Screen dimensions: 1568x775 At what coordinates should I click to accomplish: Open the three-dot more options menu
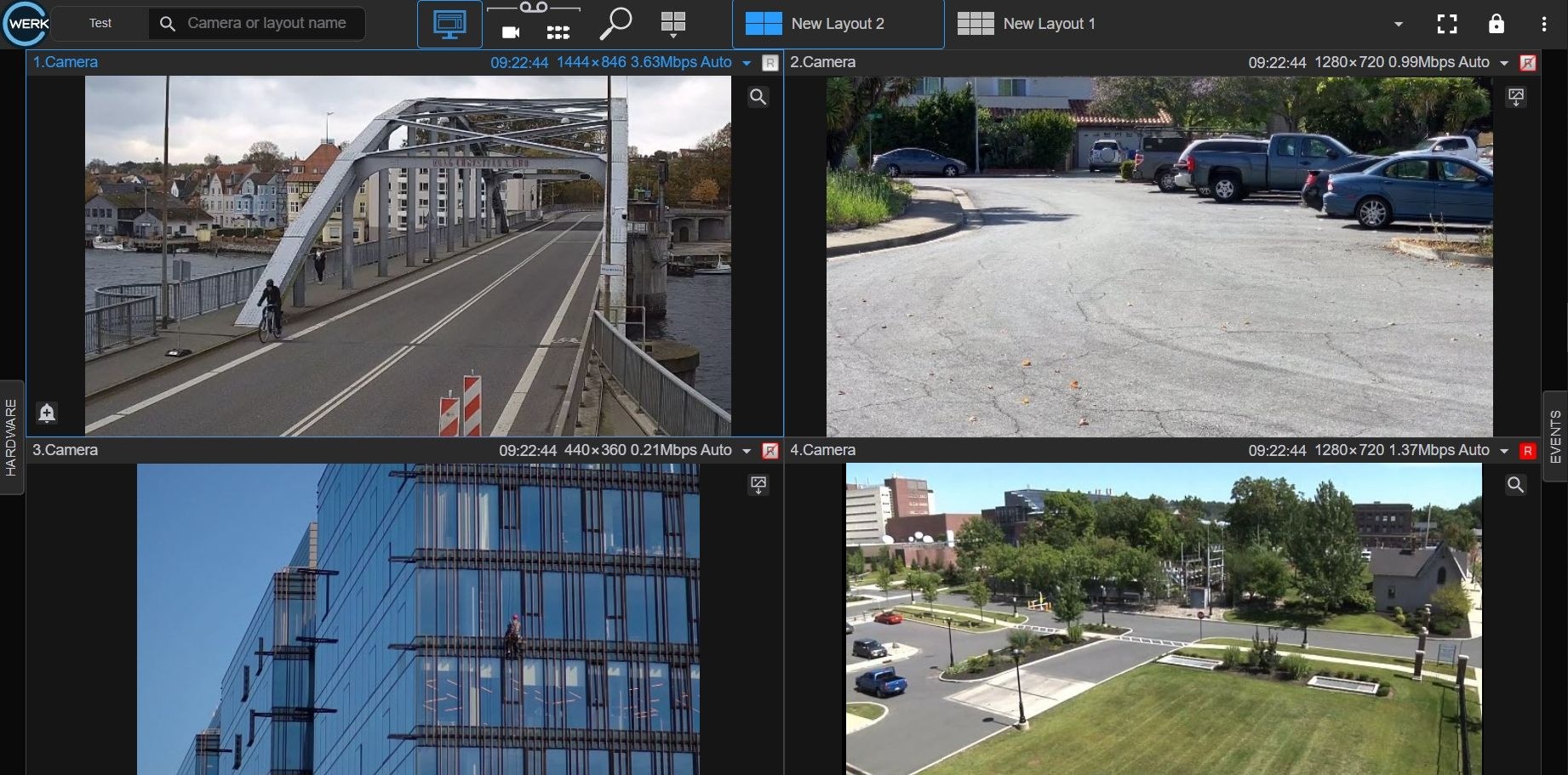(1543, 24)
